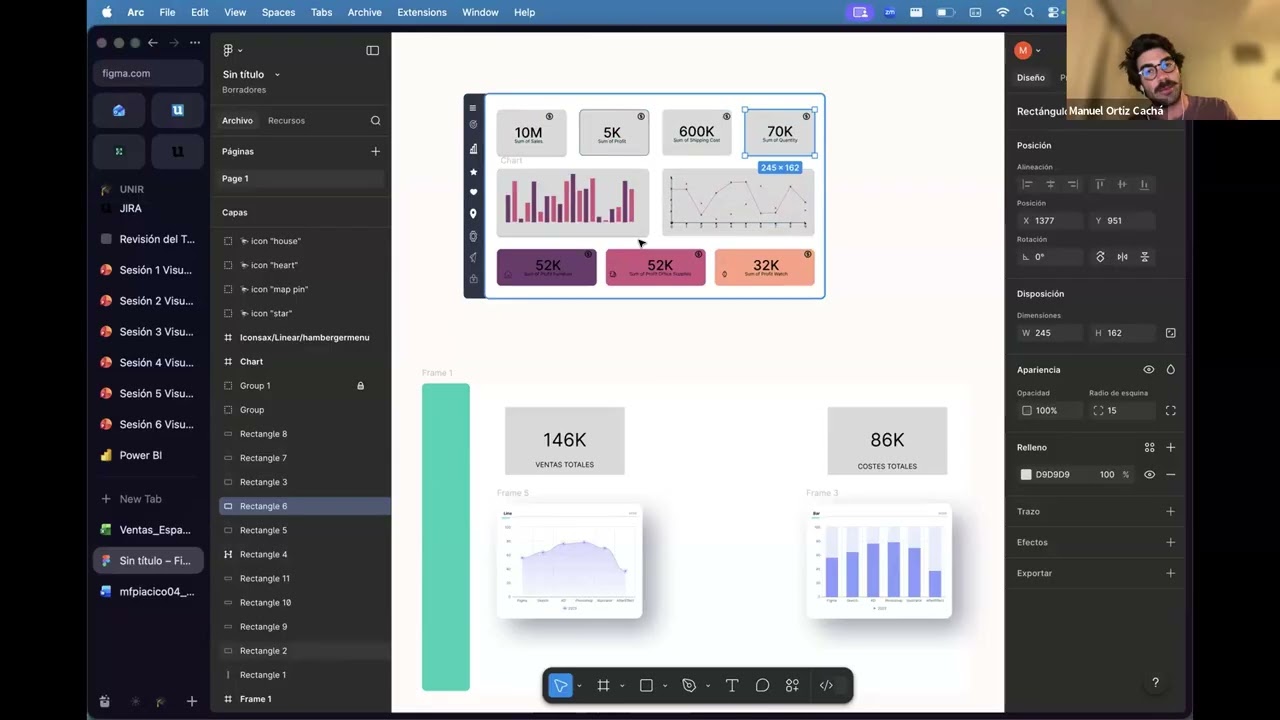Select the Rectangle 6 layer
This screenshot has height=720, width=1280.
click(304, 506)
